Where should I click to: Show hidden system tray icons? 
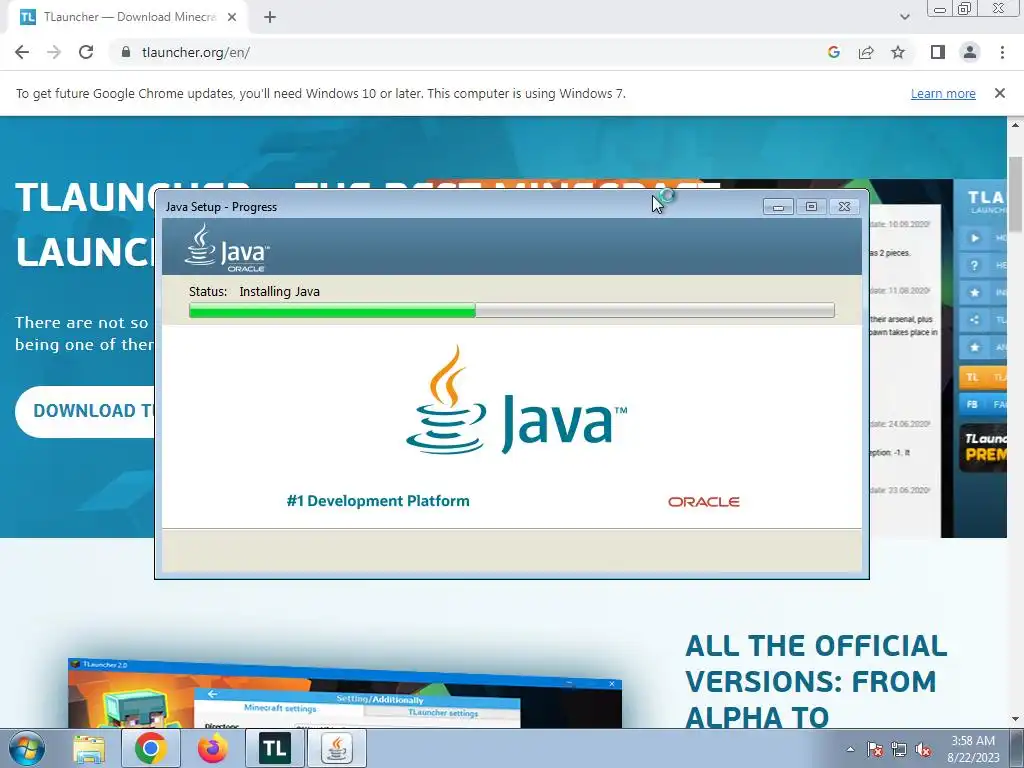pos(850,750)
